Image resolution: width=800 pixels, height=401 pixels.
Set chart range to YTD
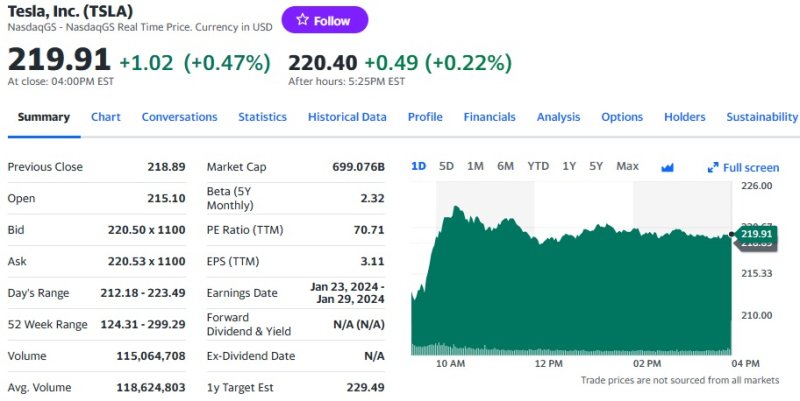click(538, 166)
